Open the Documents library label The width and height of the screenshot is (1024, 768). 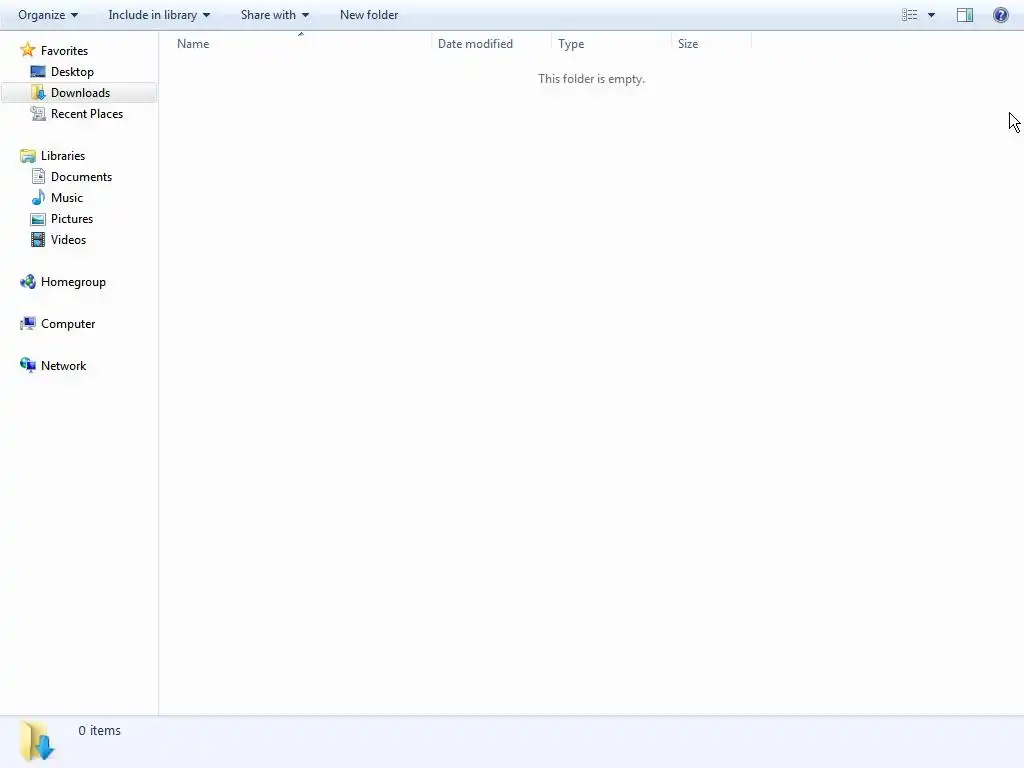click(x=81, y=177)
